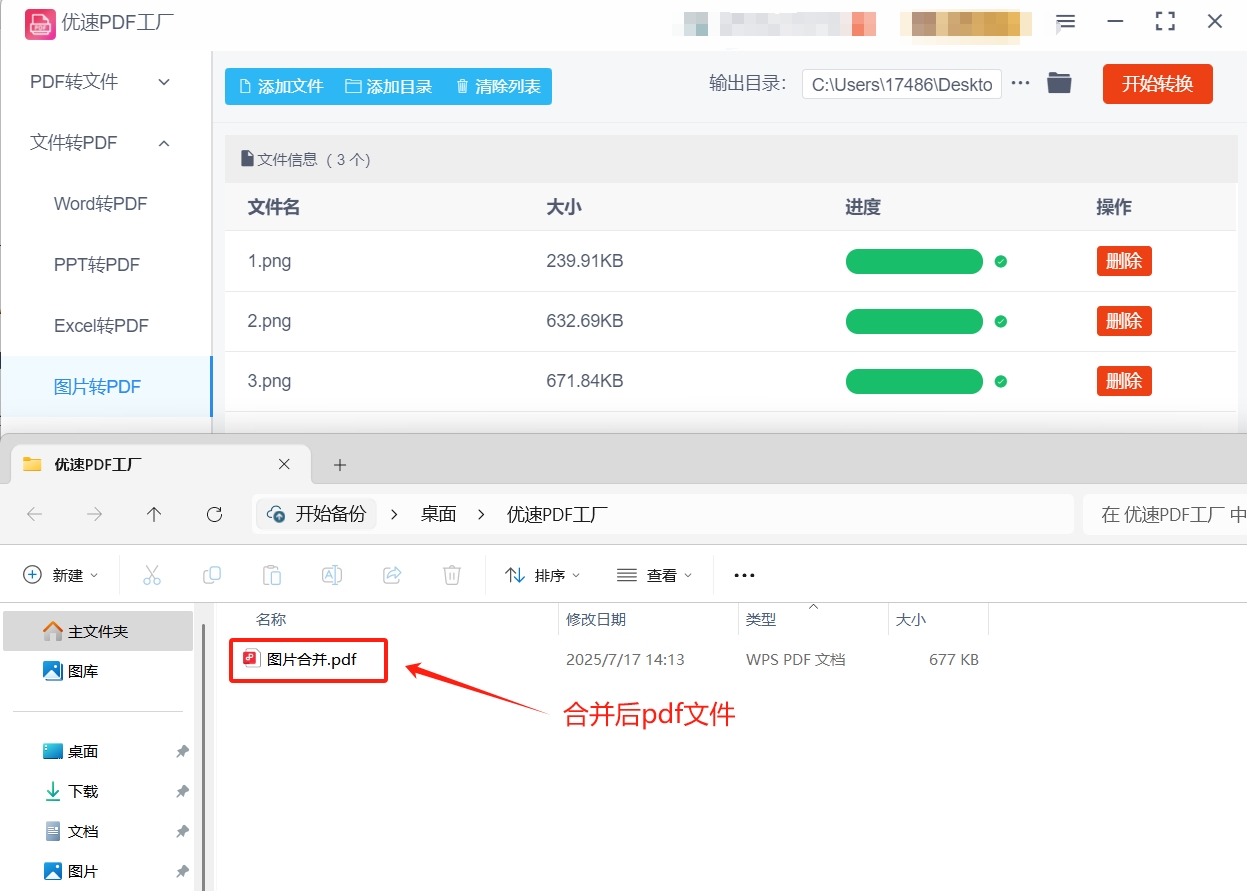Switch to the 优速PDF工厂 Explorer tab
Viewport: 1247px width, 891px height.
(100, 464)
